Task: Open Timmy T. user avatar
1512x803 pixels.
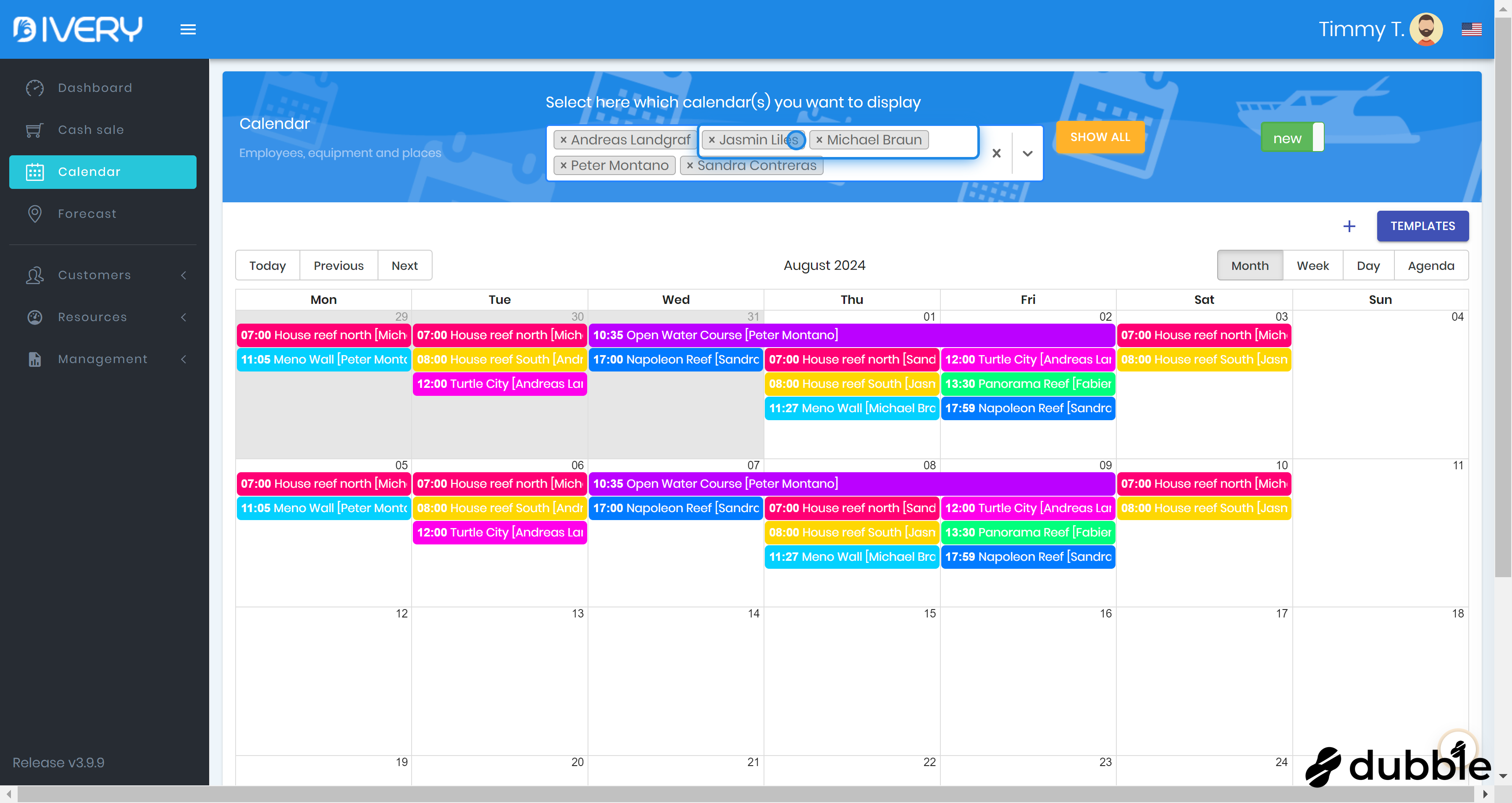Action: (1426, 29)
